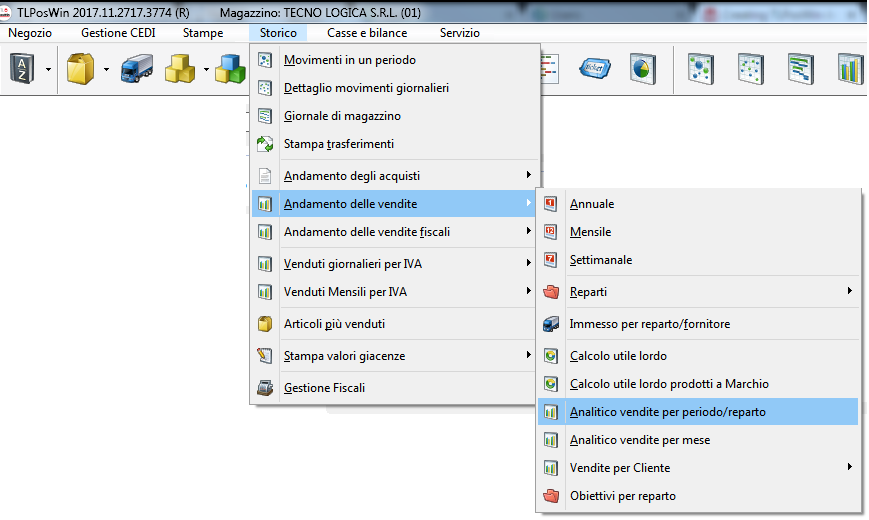Open dropdown arrow next to yellow folder icon
869x520 pixels.
[105, 70]
